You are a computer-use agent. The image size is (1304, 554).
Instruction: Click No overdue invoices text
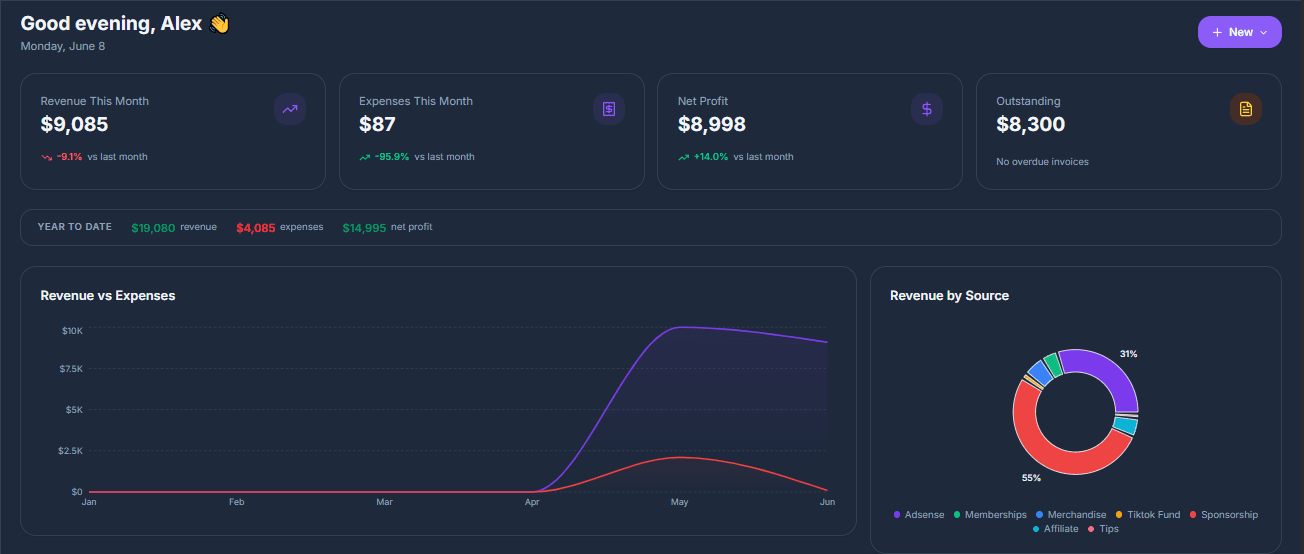pos(1043,162)
